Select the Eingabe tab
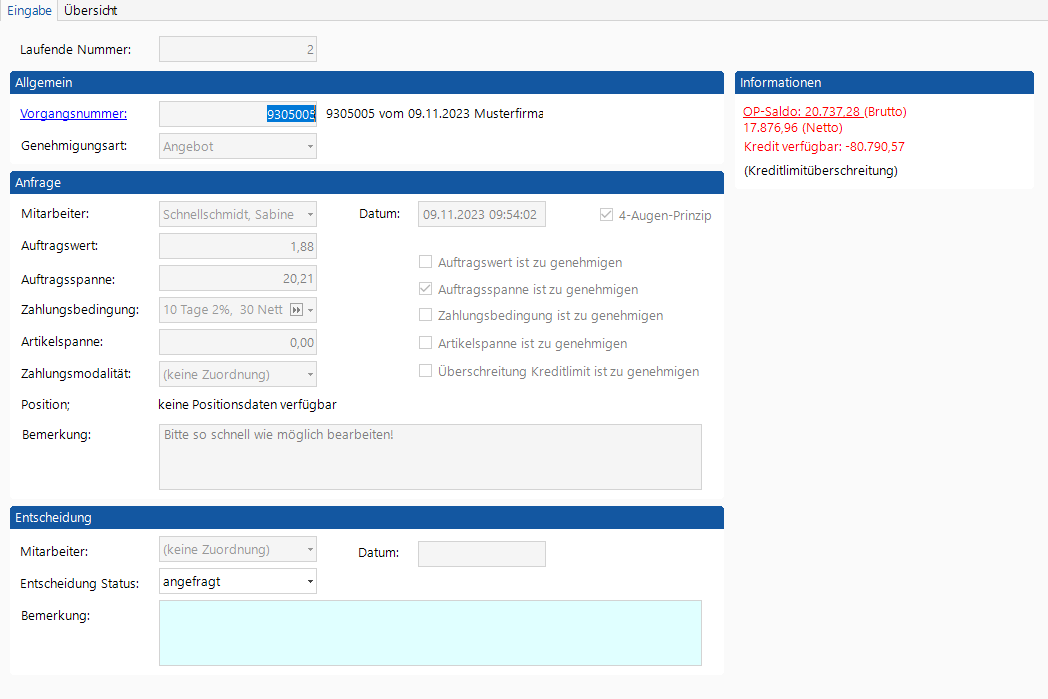The width and height of the screenshot is (1048, 699). point(28,11)
